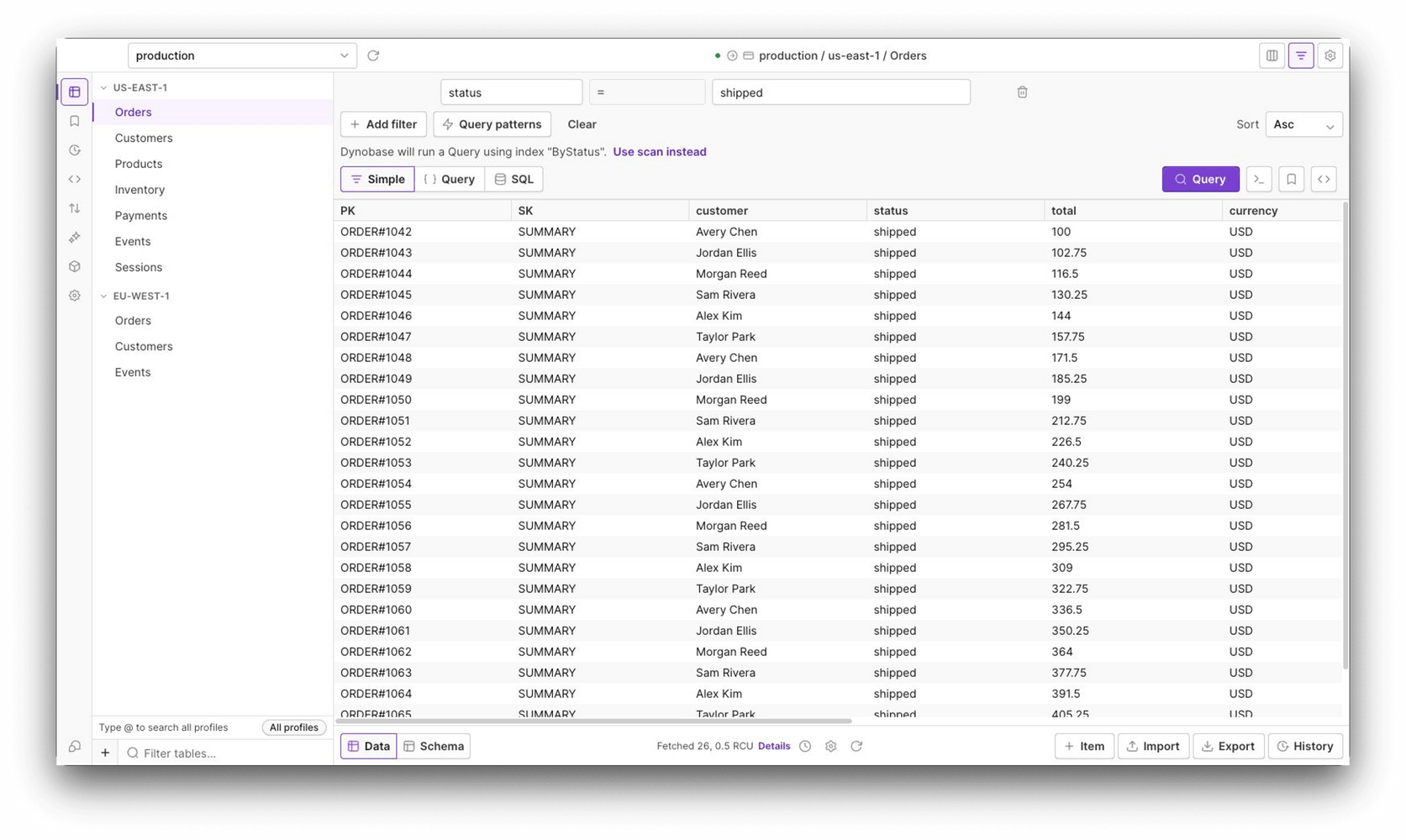
Task: Switch to the Schema tab
Action: coord(434,746)
